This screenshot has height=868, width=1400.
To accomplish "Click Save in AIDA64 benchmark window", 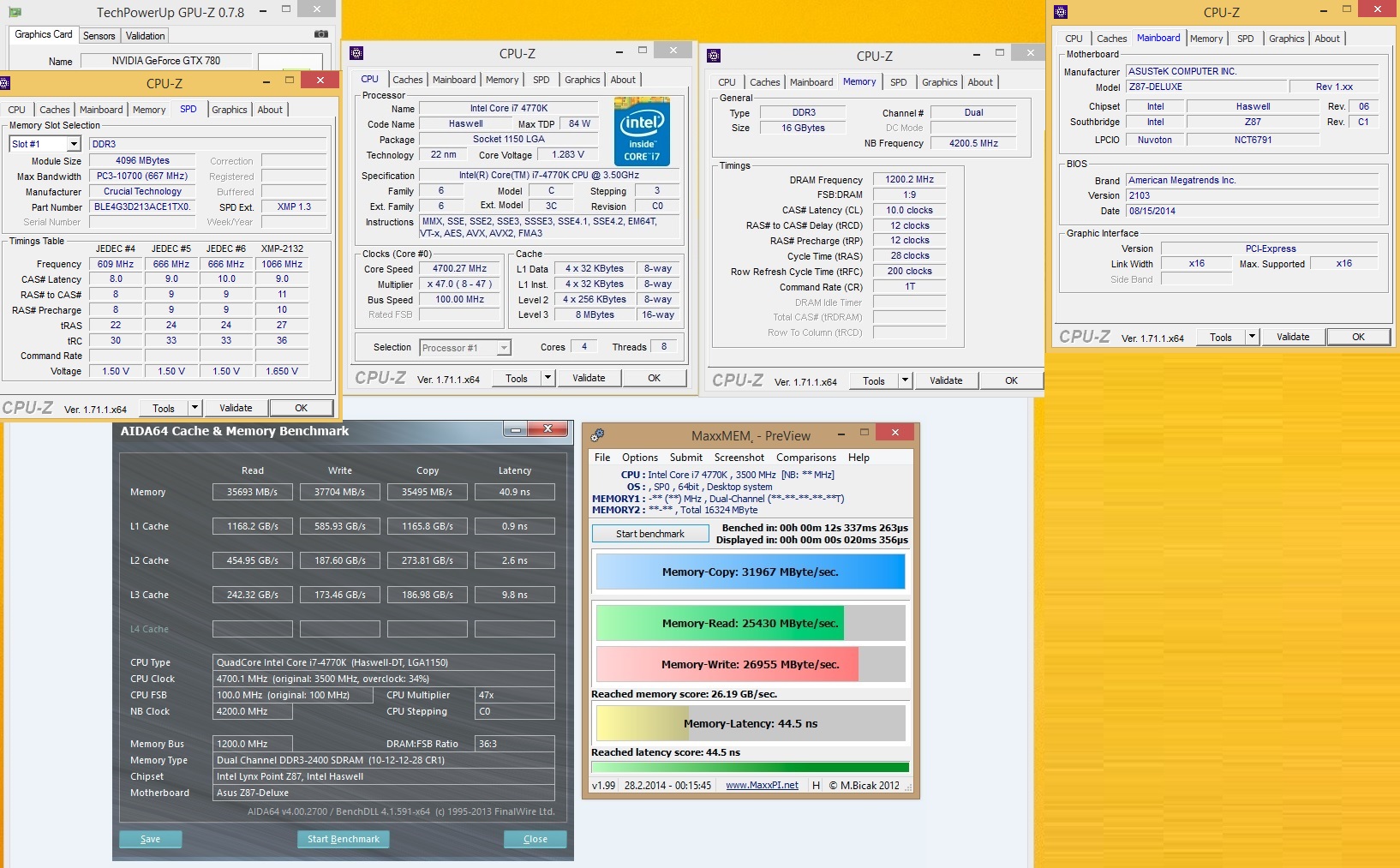I will click(150, 839).
